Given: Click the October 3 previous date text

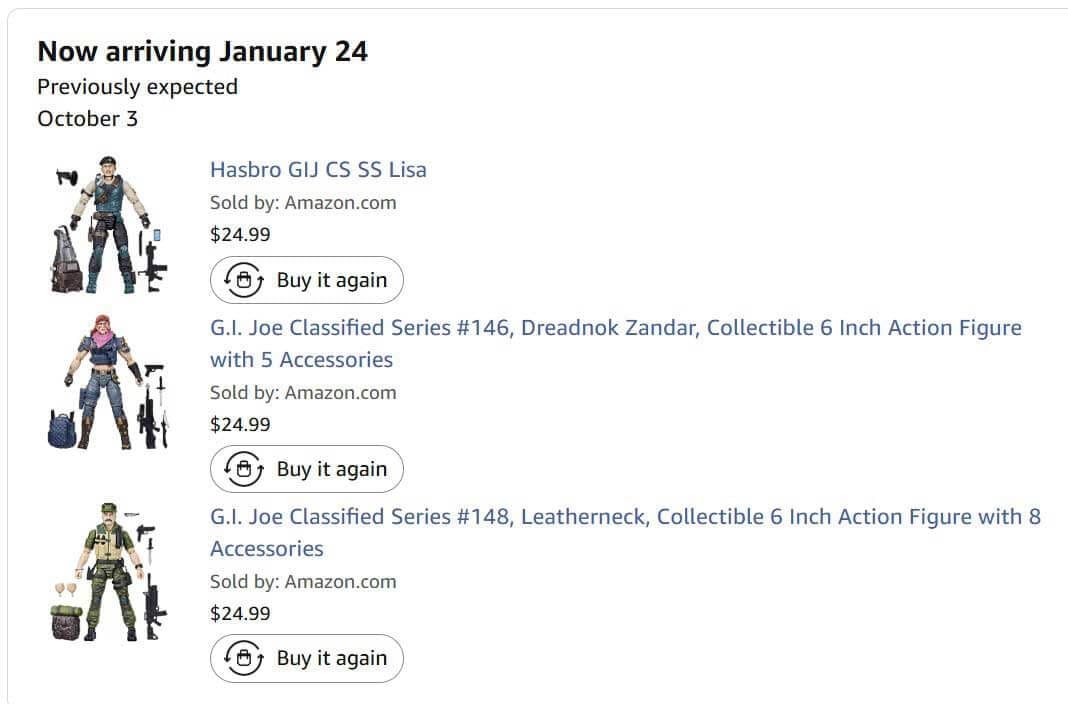Looking at the screenshot, I should point(87,119).
